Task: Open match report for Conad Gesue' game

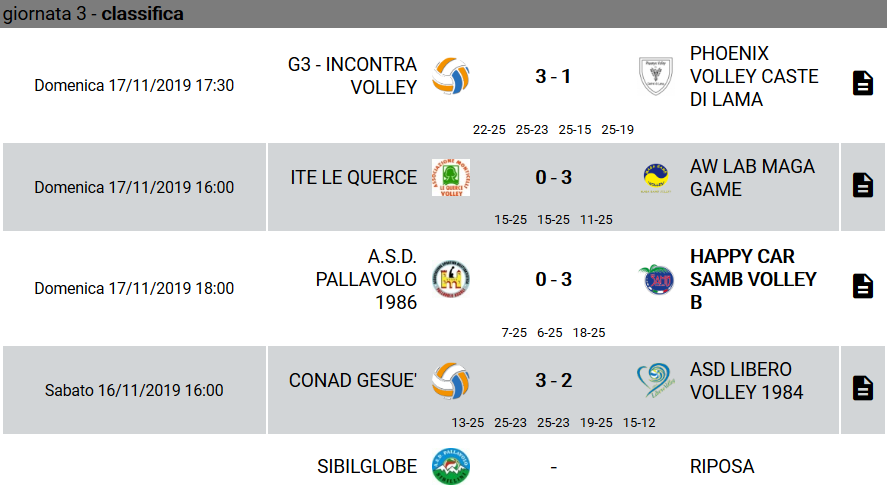Action: click(862, 388)
